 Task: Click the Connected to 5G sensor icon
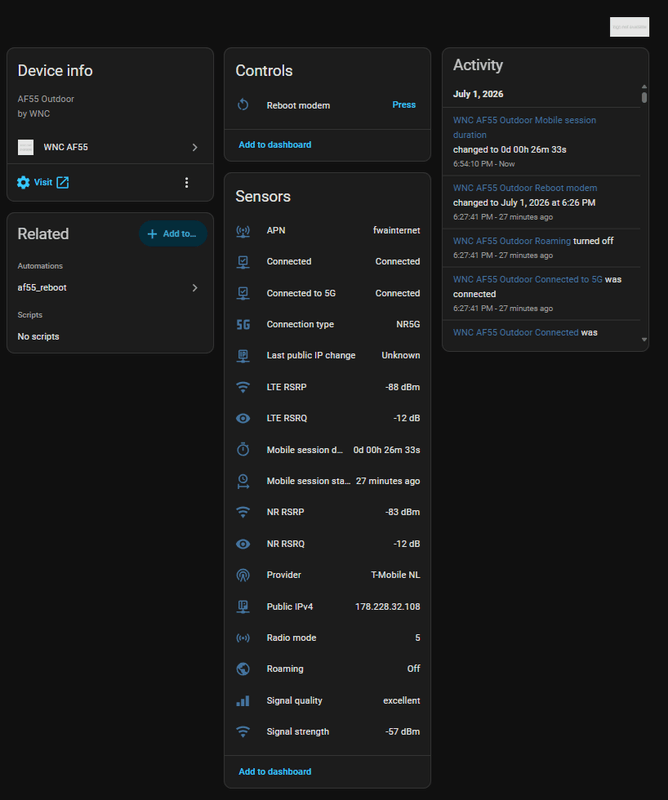[243, 293]
